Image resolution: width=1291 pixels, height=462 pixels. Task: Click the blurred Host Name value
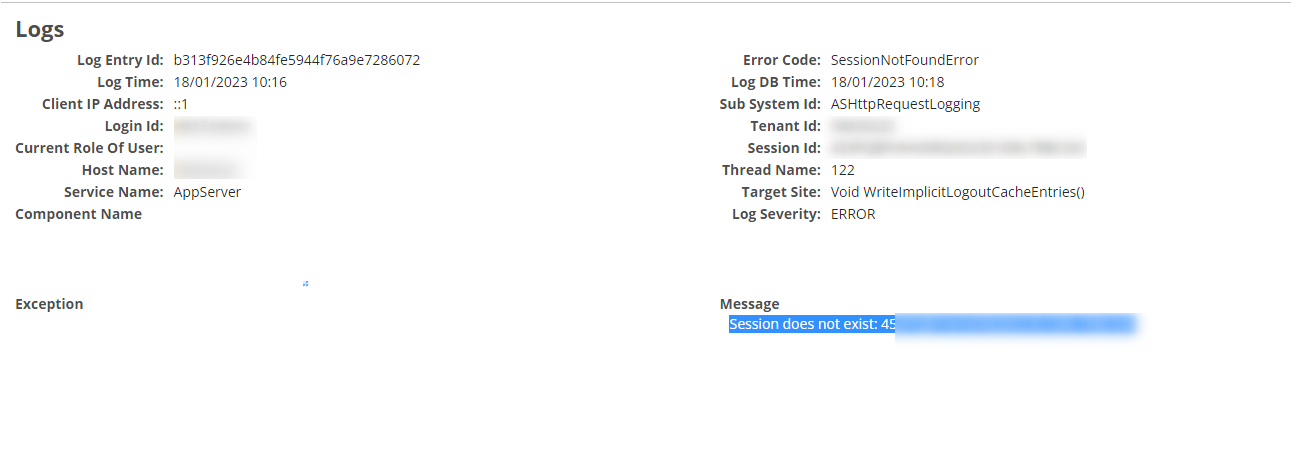pyautogui.click(x=206, y=170)
